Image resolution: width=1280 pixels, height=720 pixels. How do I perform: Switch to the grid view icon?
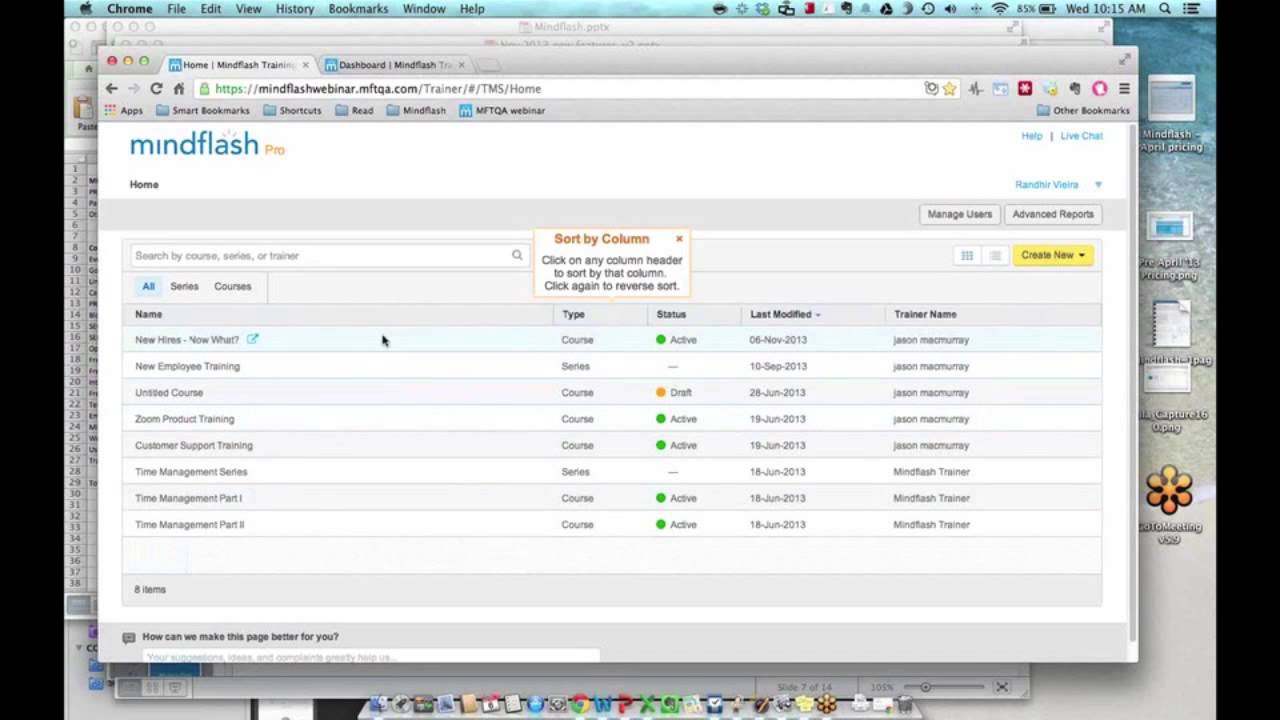tap(967, 256)
